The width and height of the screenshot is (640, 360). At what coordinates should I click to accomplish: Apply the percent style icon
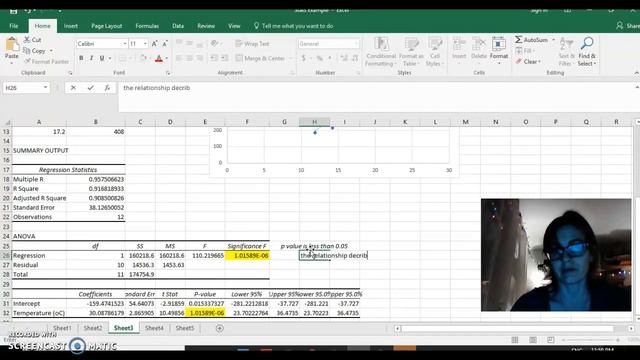(x=320, y=58)
